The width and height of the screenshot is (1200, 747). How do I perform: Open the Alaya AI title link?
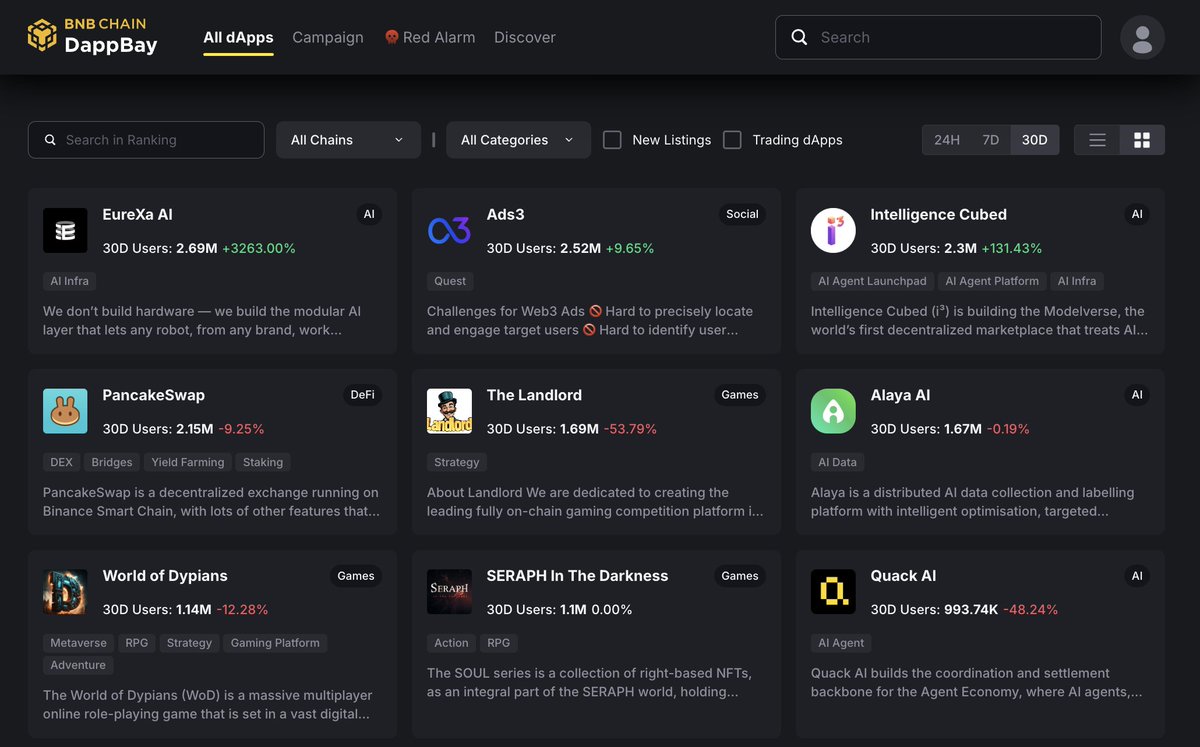coord(901,395)
